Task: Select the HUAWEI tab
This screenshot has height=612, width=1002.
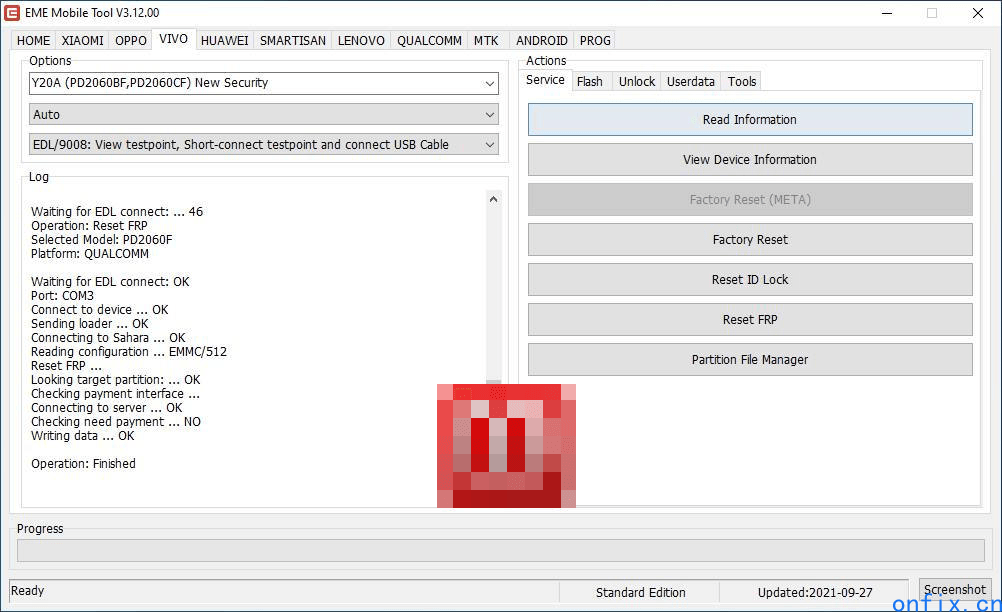Action: (x=224, y=41)
